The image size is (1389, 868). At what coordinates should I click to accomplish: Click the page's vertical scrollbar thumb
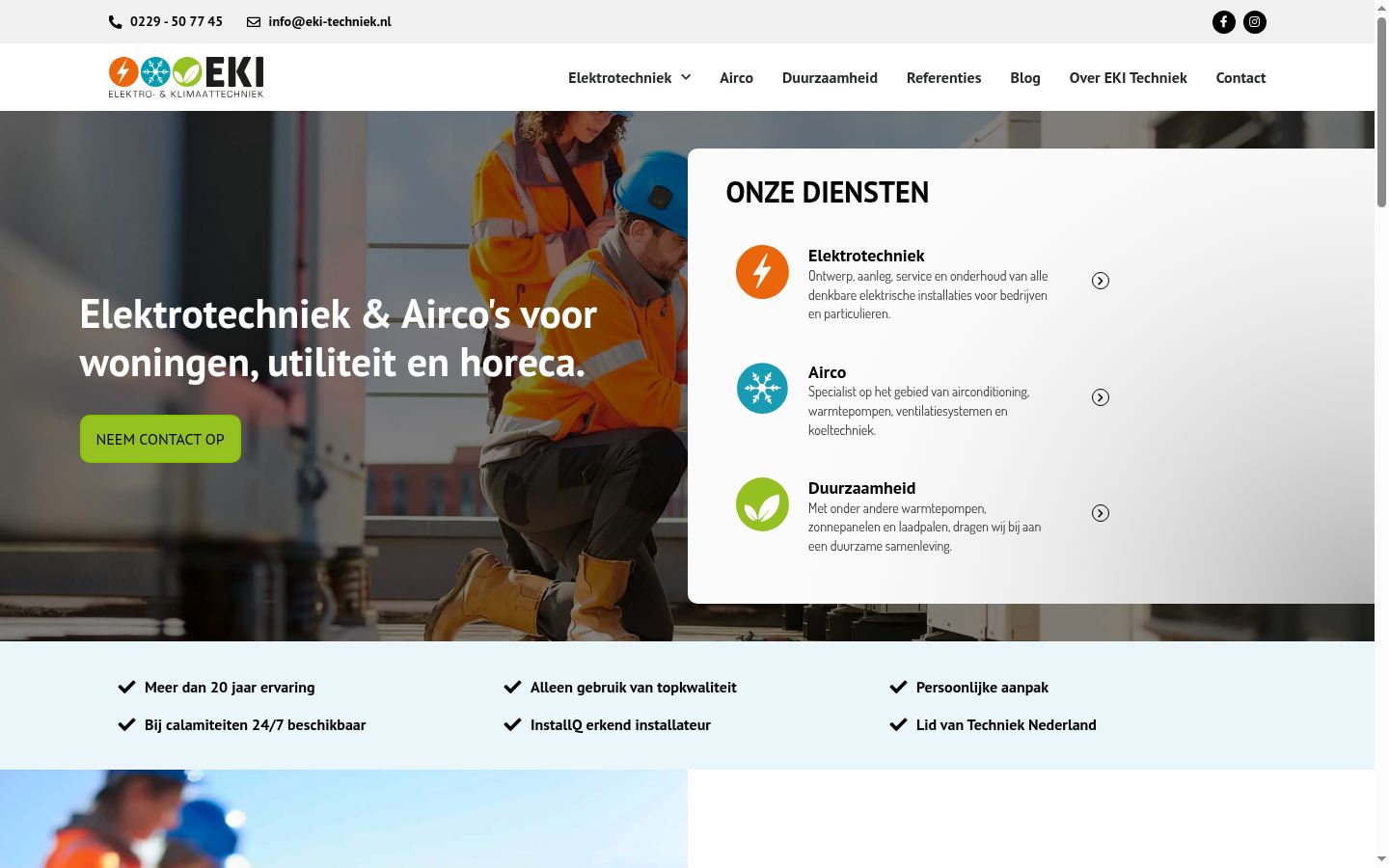[1381, 111]
